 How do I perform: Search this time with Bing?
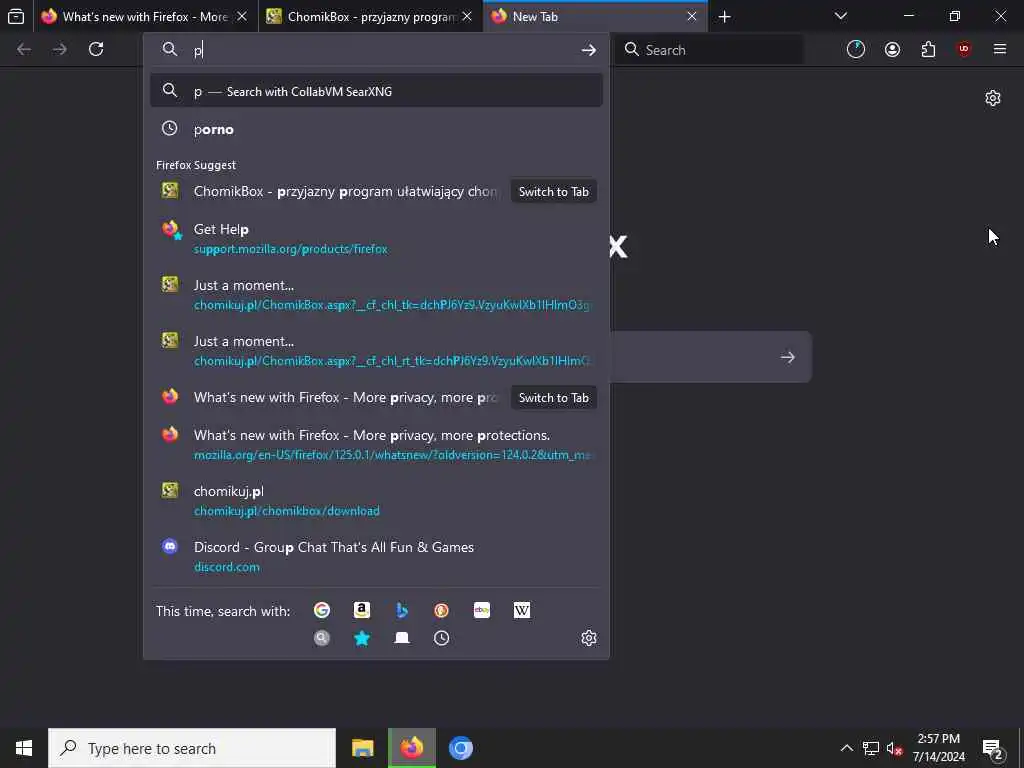tap(402, 610)
